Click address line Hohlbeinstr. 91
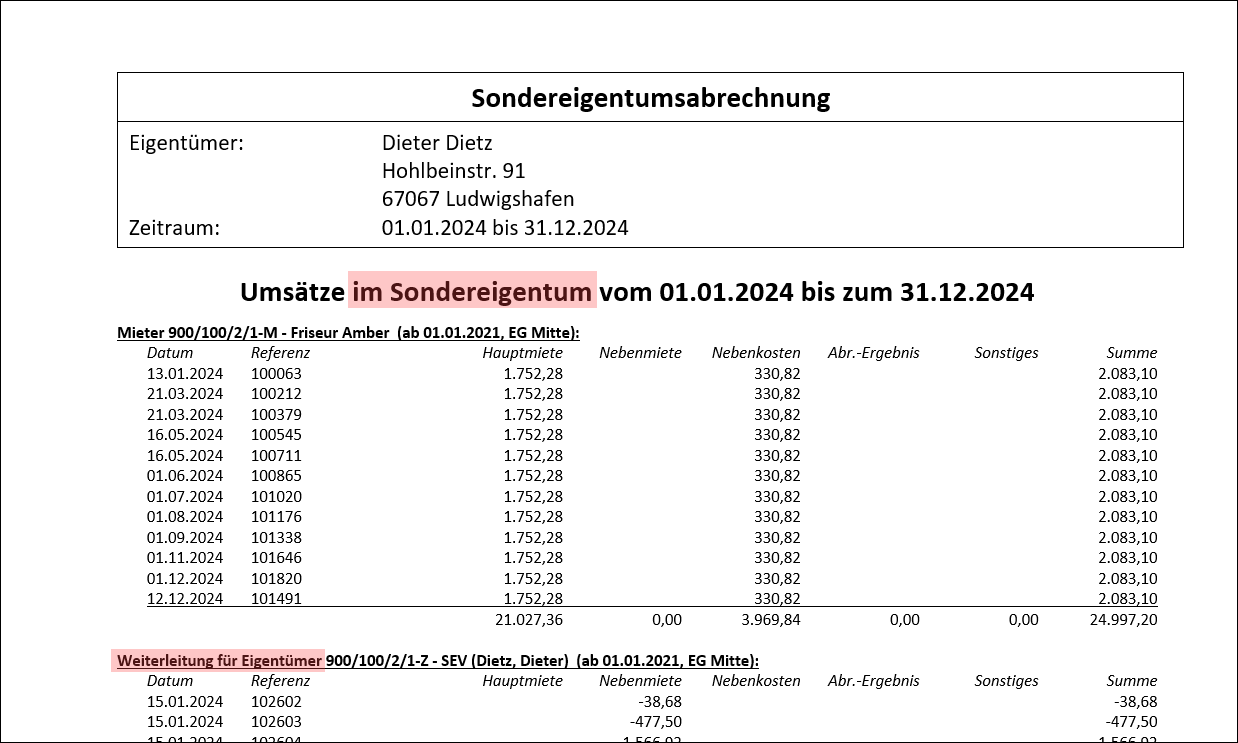 click(x=454, y=171)
